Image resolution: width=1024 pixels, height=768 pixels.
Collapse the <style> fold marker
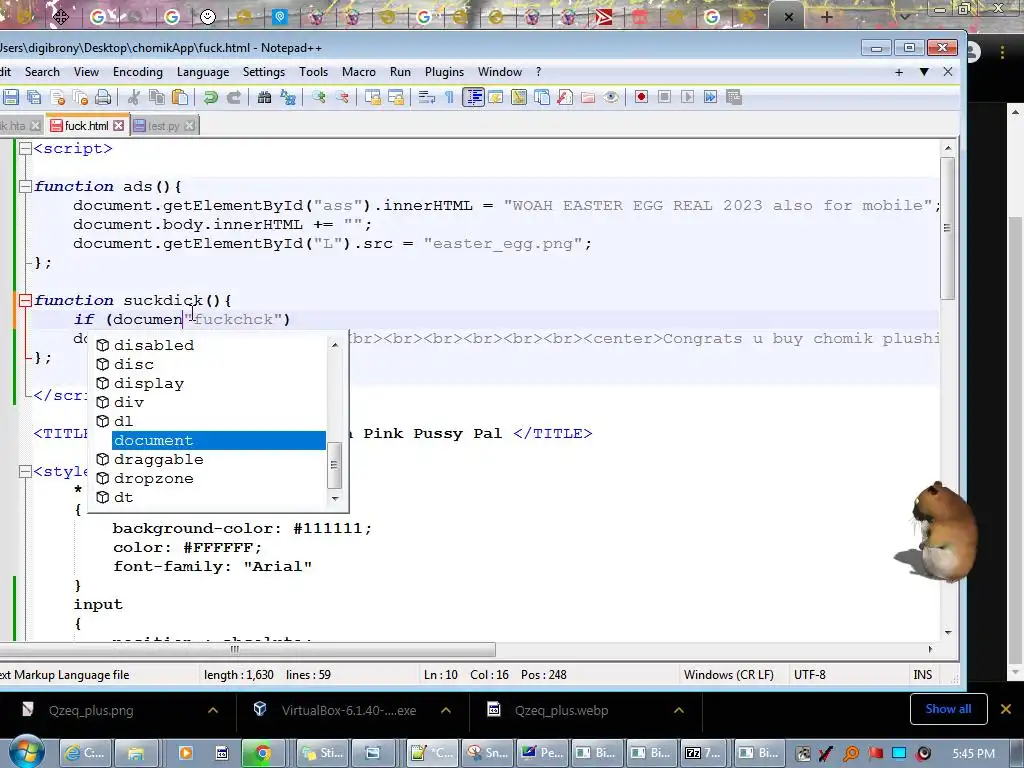click(25, 472)
